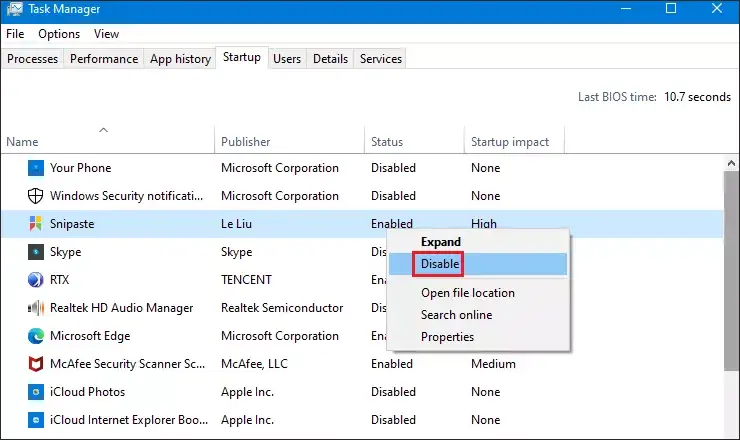Click Enabled status in McAfee row

pos(392,364)
